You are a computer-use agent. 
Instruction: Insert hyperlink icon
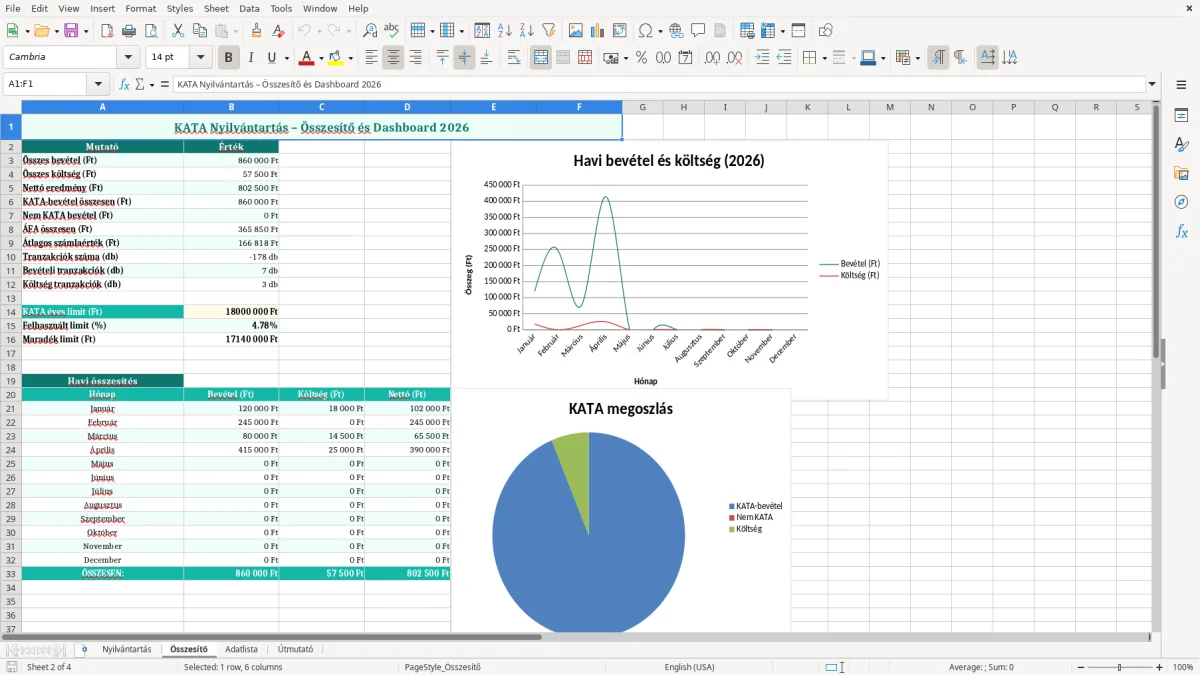(676, 31)
